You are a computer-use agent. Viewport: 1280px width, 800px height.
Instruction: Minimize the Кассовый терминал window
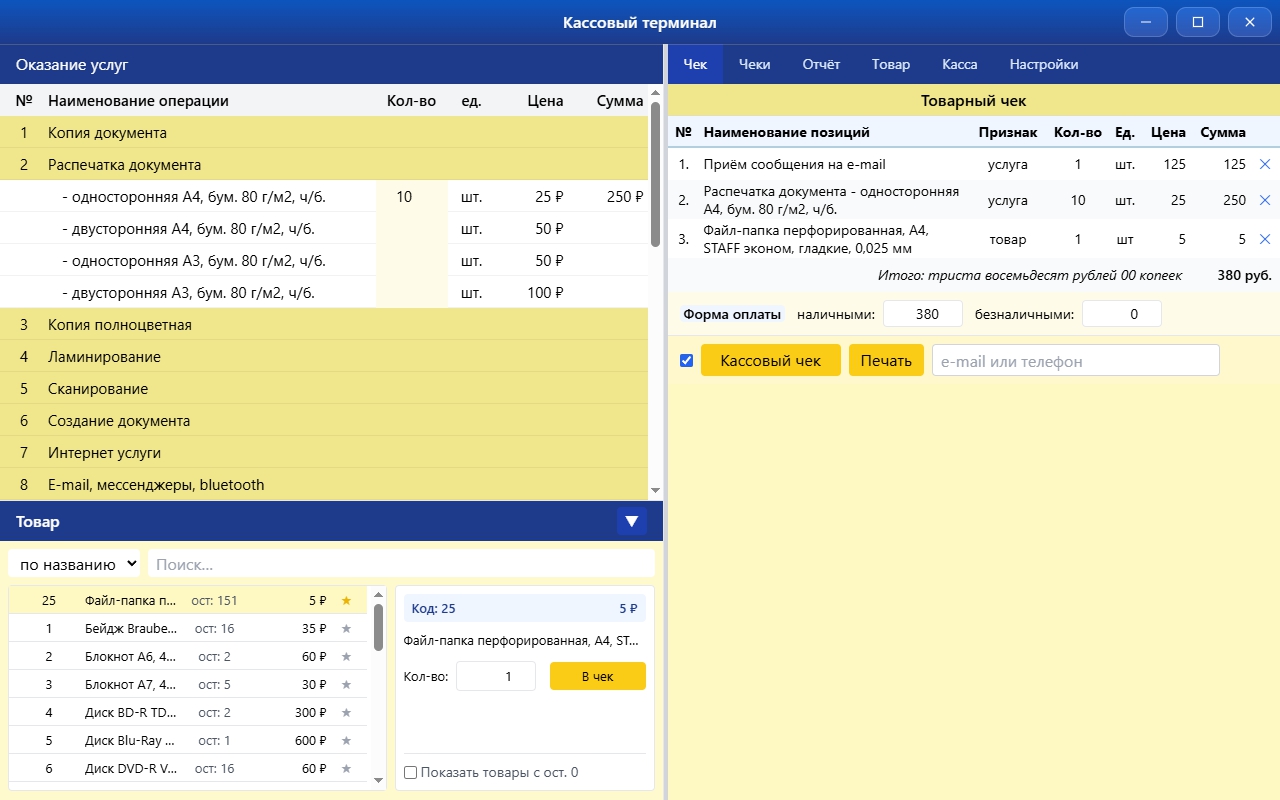tap(1146, 22)
